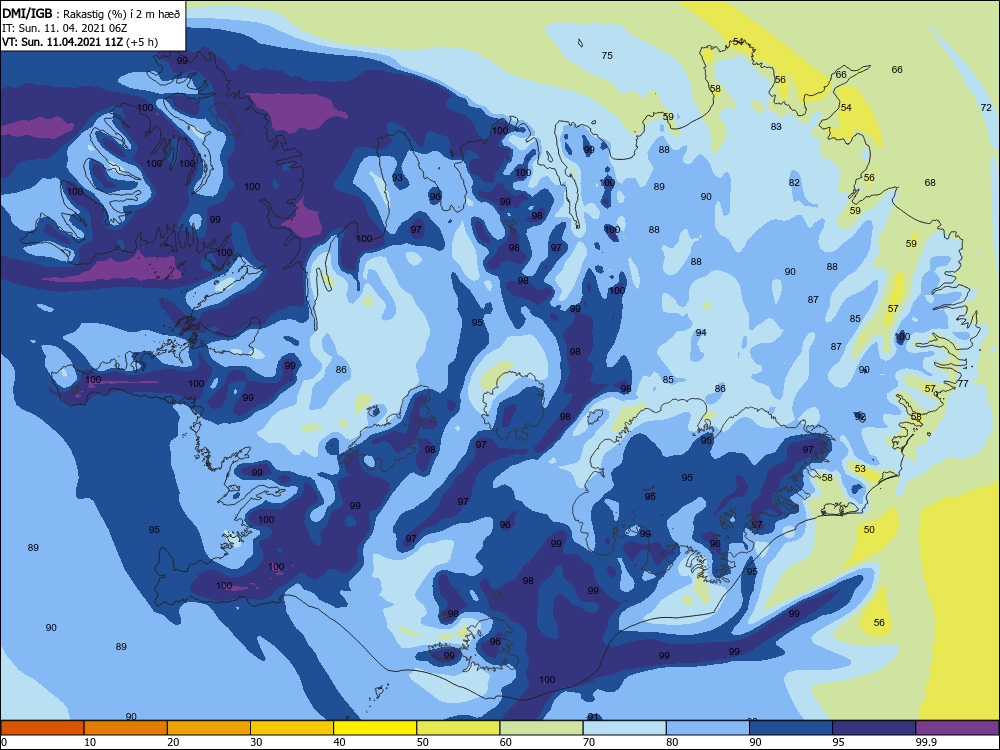Click the humidity value '94' on the map

[x=701, y=332]
